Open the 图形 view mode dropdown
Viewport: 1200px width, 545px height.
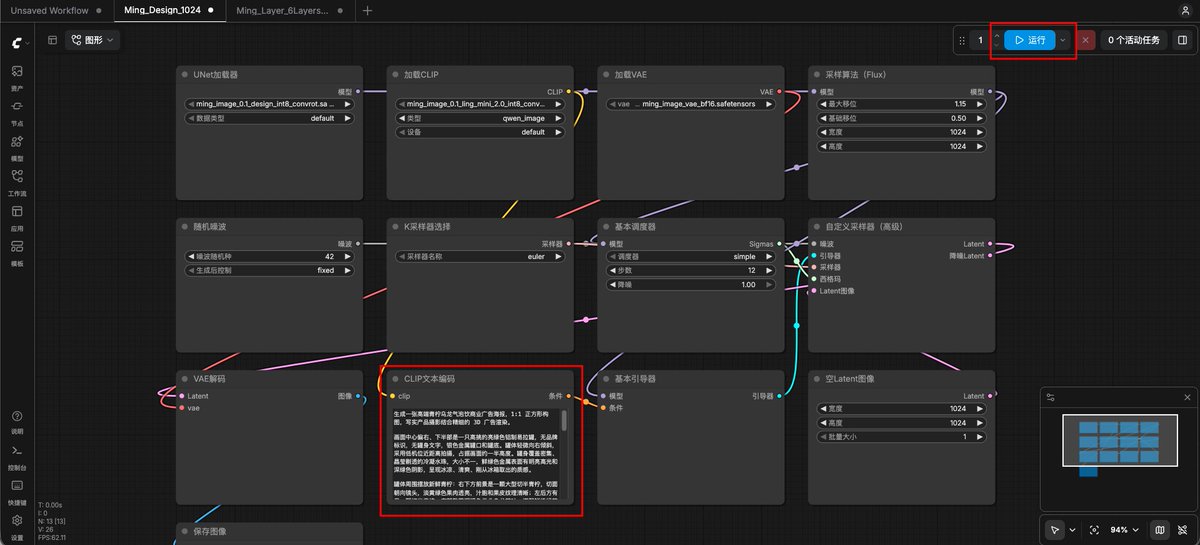93,40
